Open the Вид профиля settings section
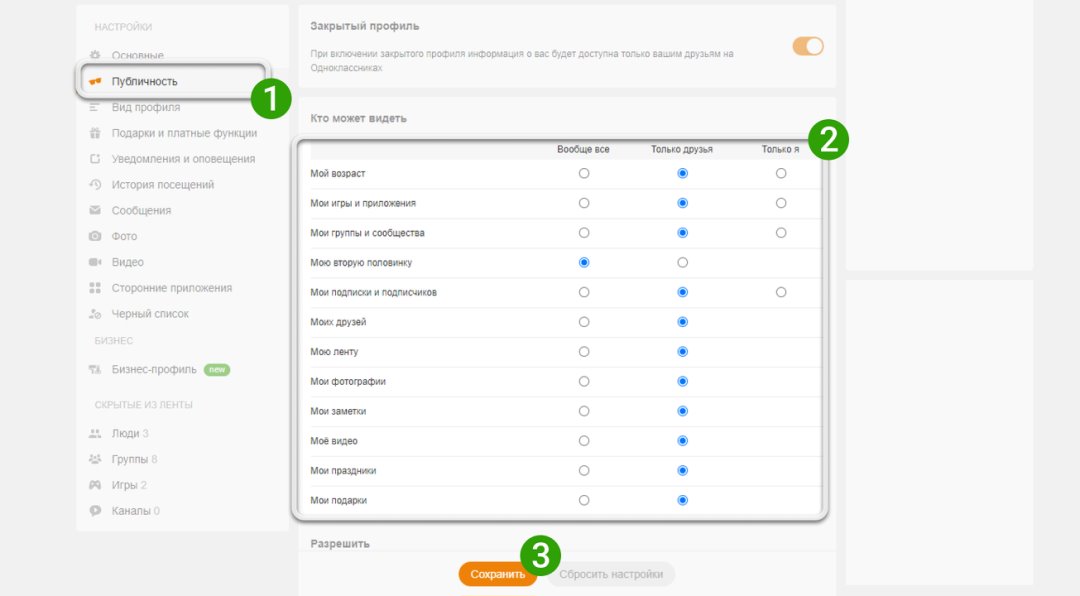Image resolution: width=1080 pixels, height=596 pixels. coord(145,107)
